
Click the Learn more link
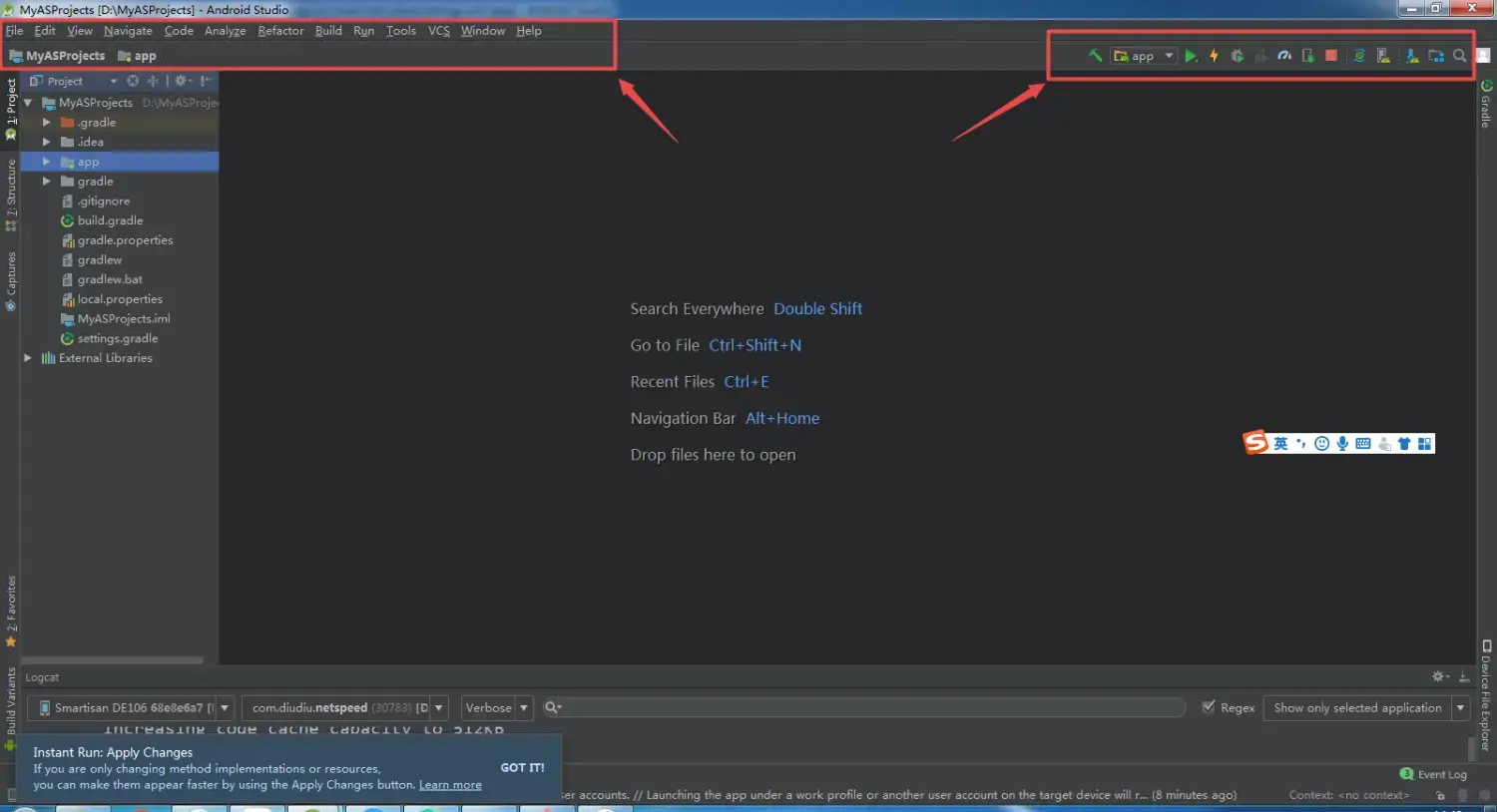[450, 784]
